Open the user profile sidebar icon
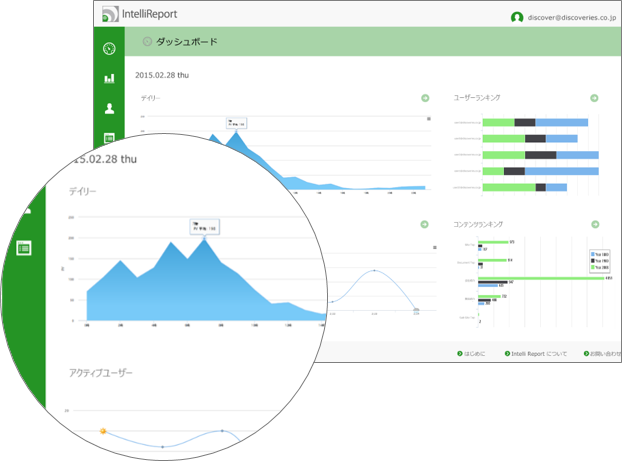622x462 pixels. pyautogui.click(x=109, y=108)
